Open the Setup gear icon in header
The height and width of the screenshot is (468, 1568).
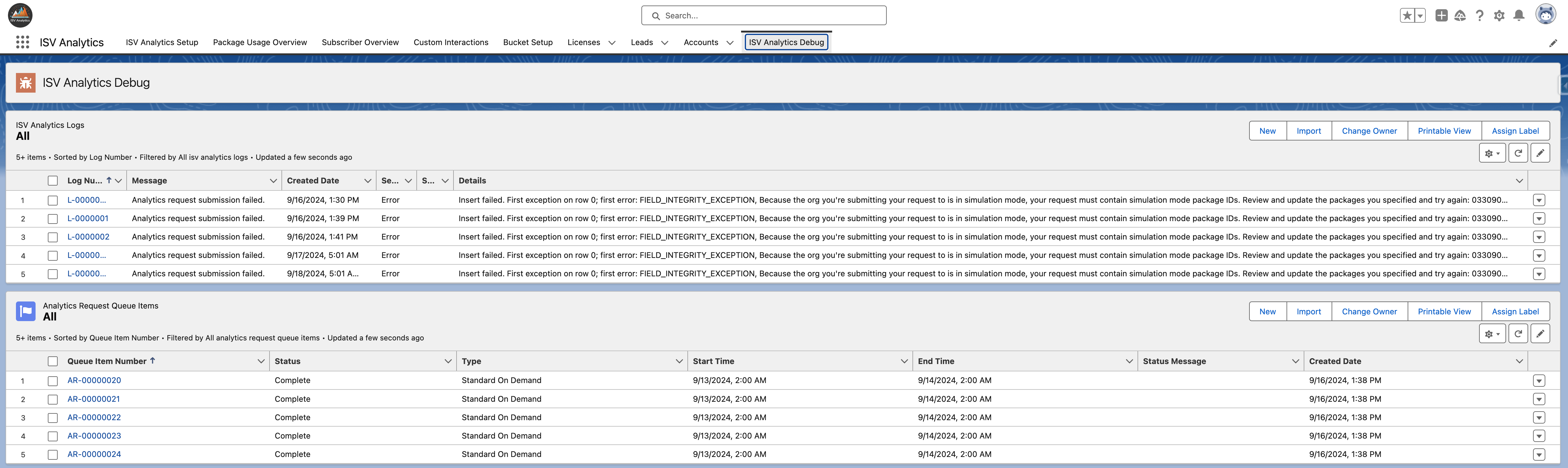(1499, 16)
